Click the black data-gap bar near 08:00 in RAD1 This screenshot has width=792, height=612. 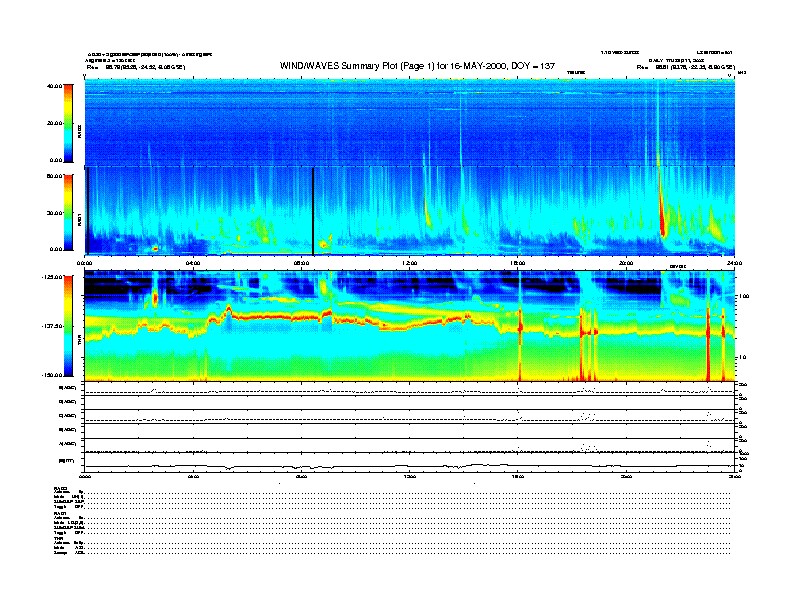[x=313, y=212]
